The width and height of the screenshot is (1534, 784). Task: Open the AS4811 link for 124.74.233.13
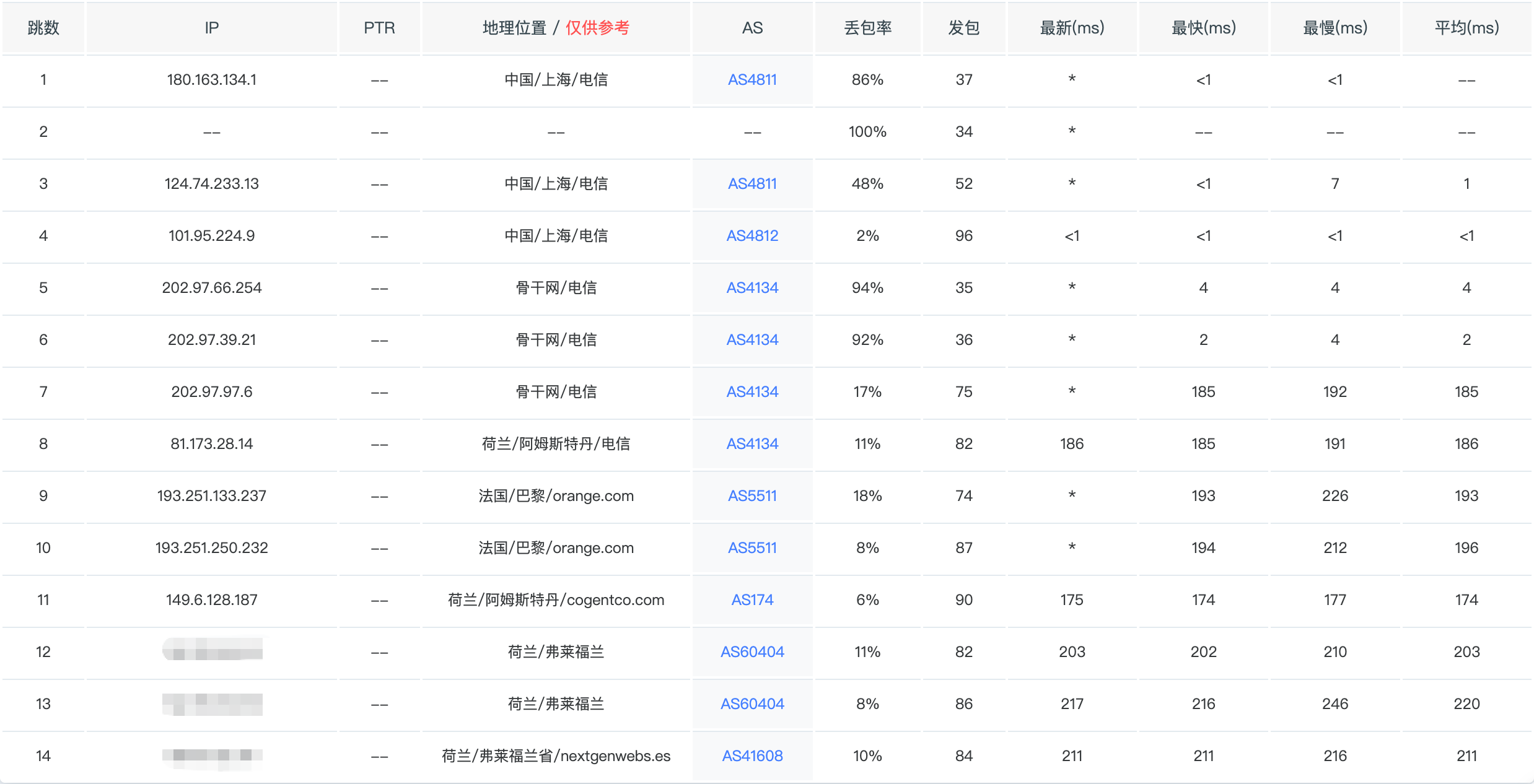752,184
